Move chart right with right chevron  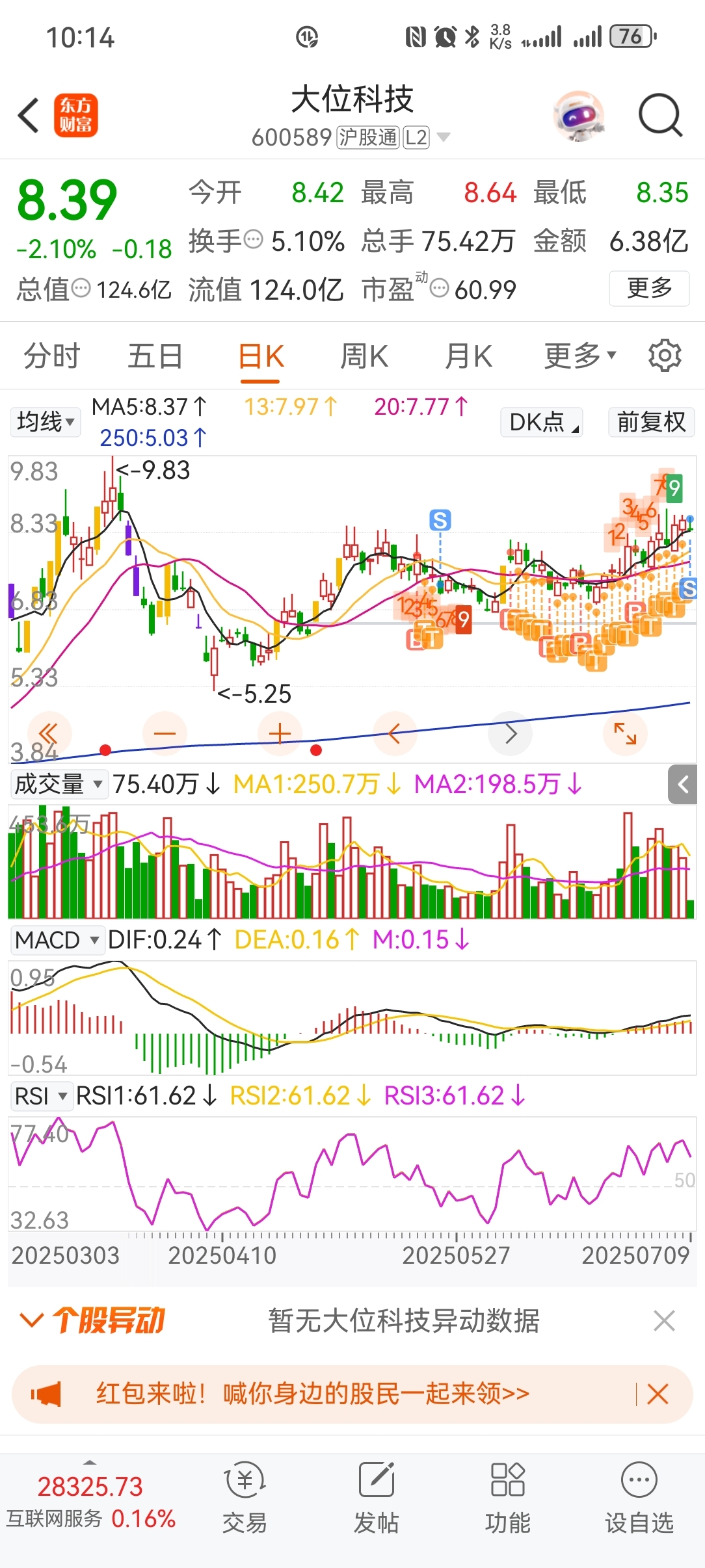[511, 733]
